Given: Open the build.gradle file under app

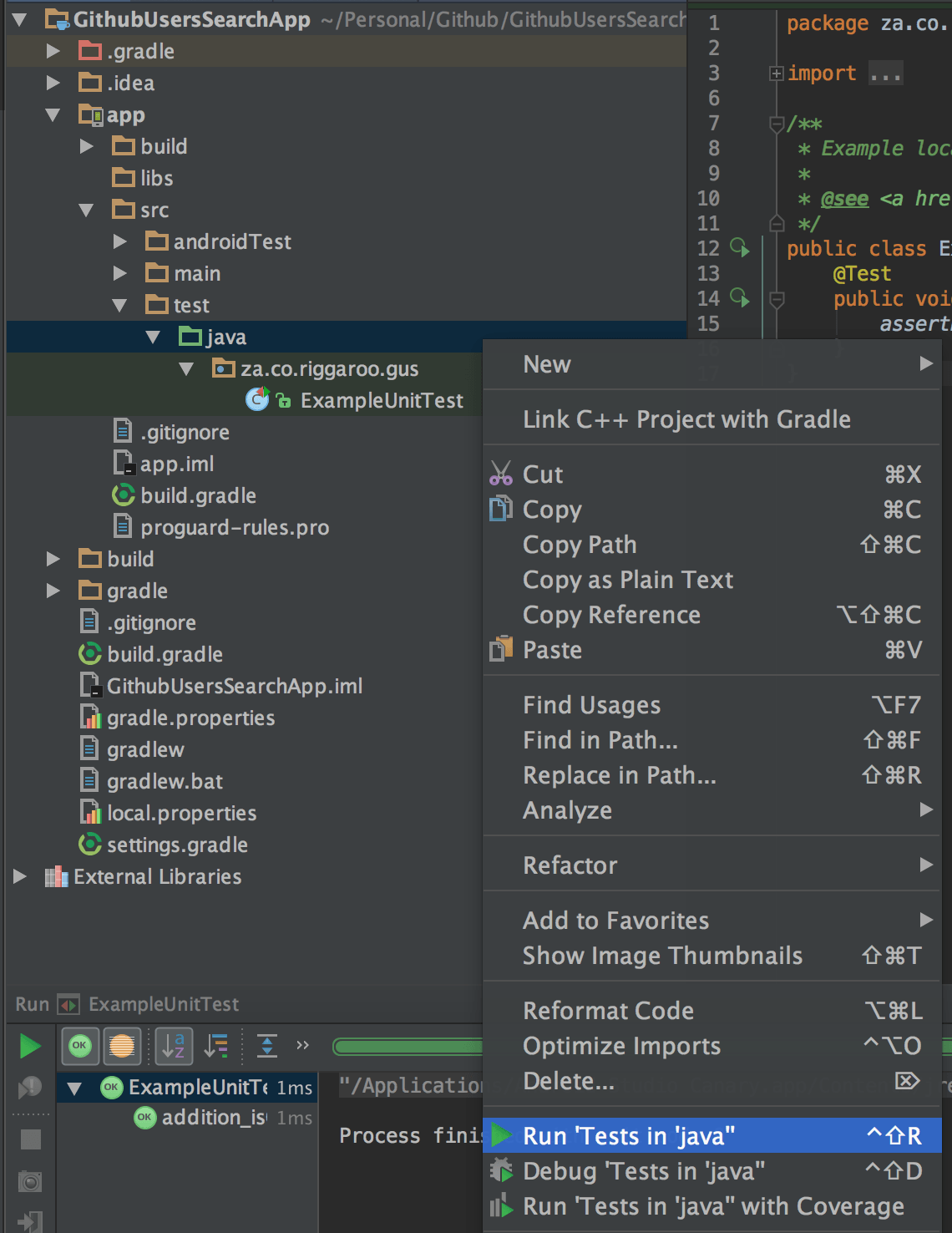Looking at the screenshot, I should click(x=197, y=495).
